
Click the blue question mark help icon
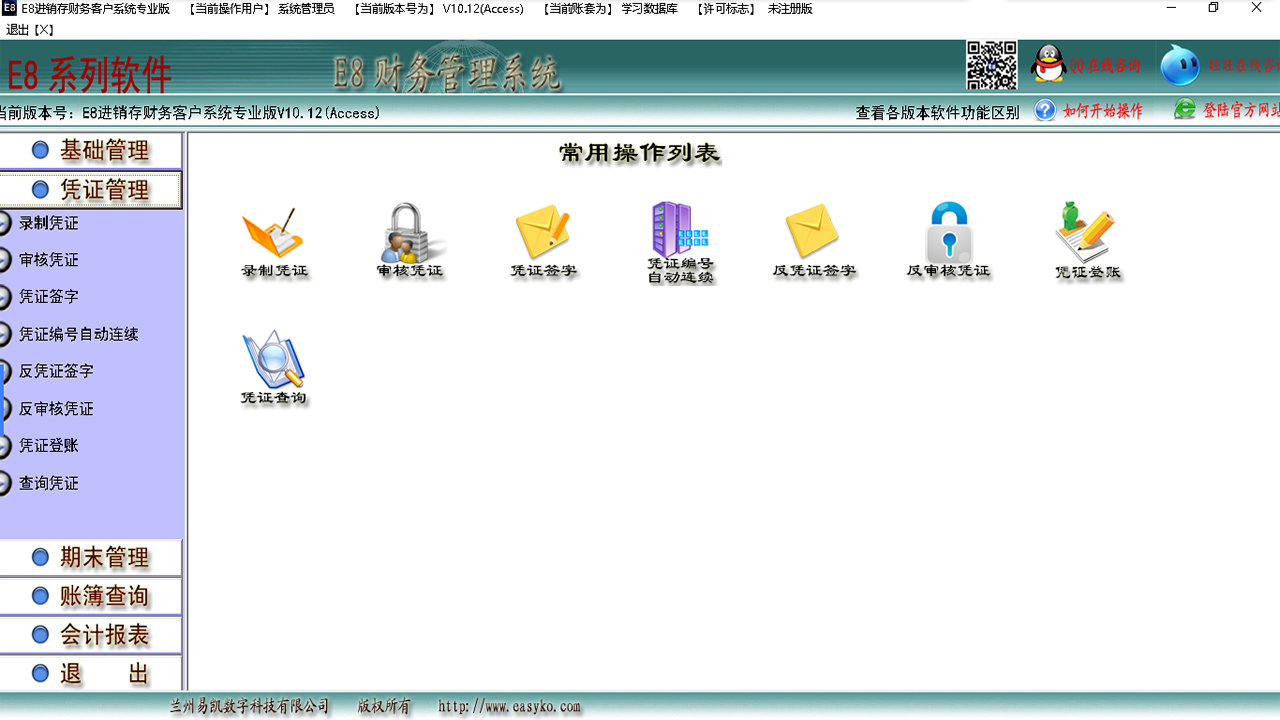(x=1045, y=110)
